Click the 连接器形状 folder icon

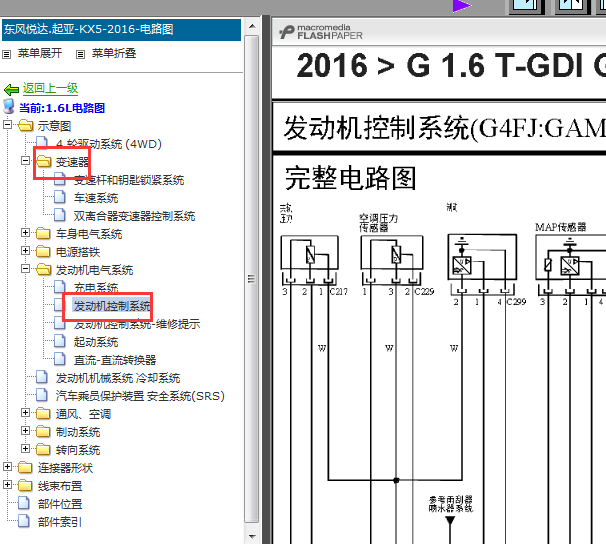(x=25, y=468)
